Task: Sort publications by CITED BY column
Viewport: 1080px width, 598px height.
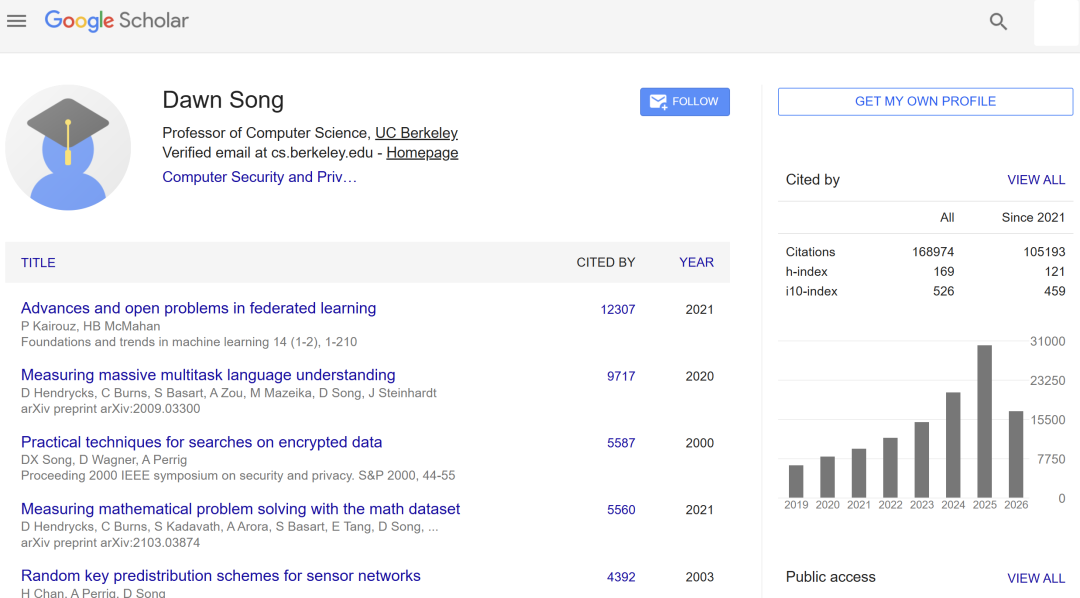Action: click(605, 262)
